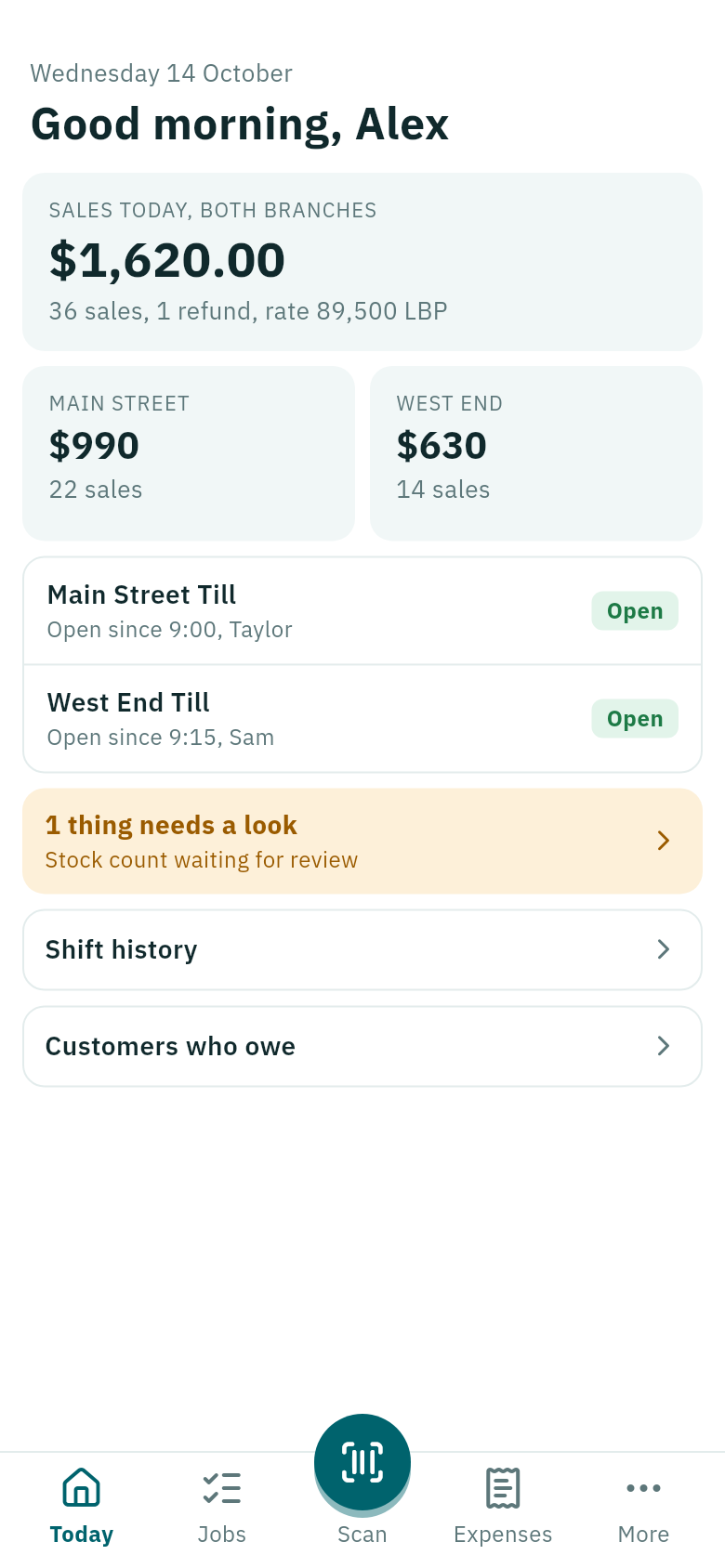Launch the Scan barcode button

click(362, 1462)
